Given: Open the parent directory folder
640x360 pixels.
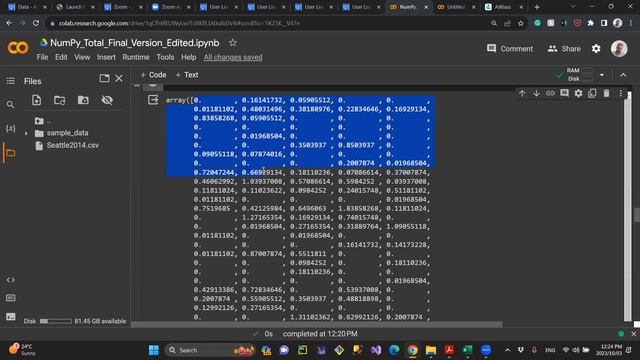Looking at the screenshot, I should point(40,121).
